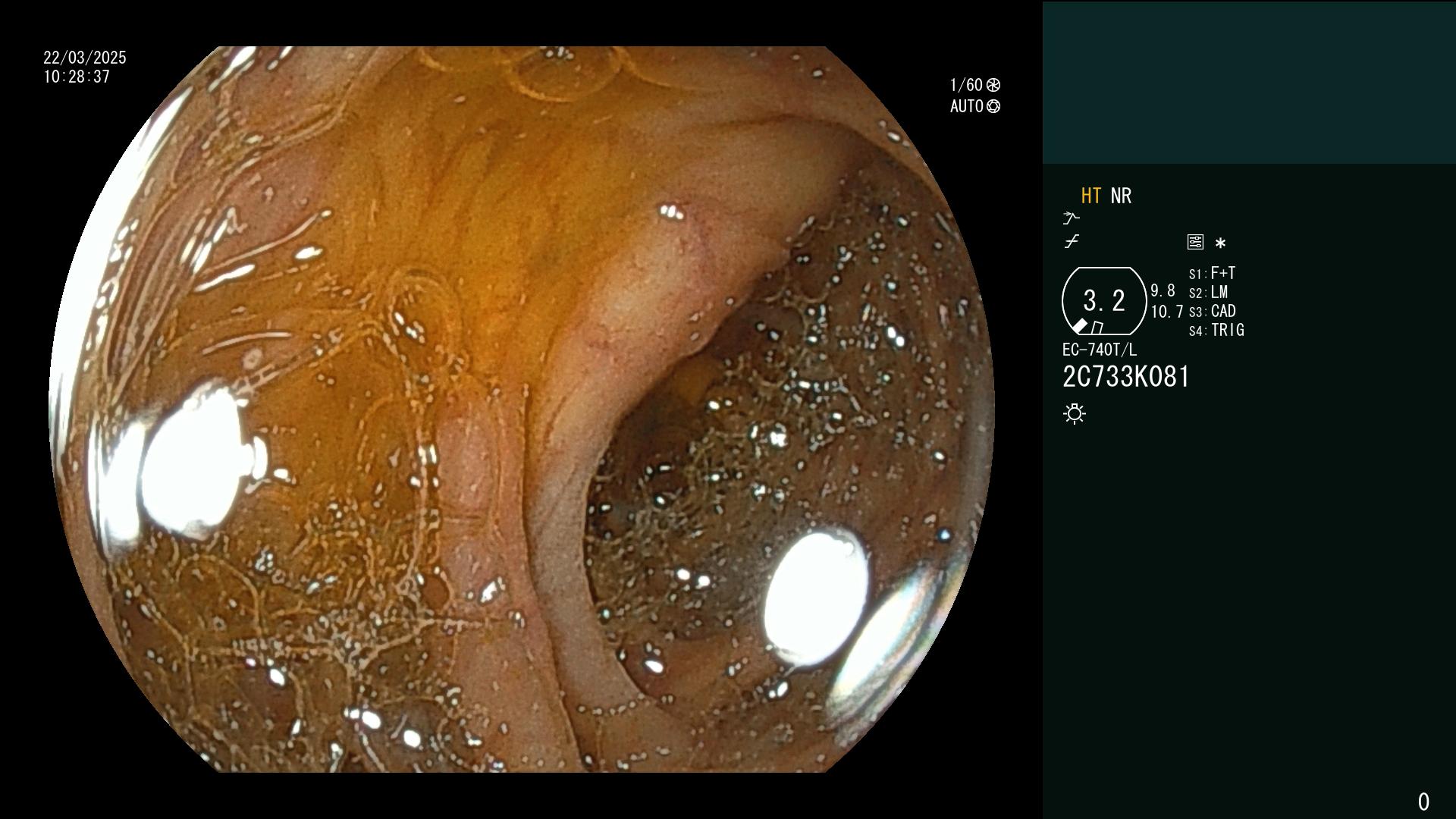Image resolution: width=1456 pixels, height=819 pixels.
Task: Click the lamp light icon
Action: click(1075, 414)
